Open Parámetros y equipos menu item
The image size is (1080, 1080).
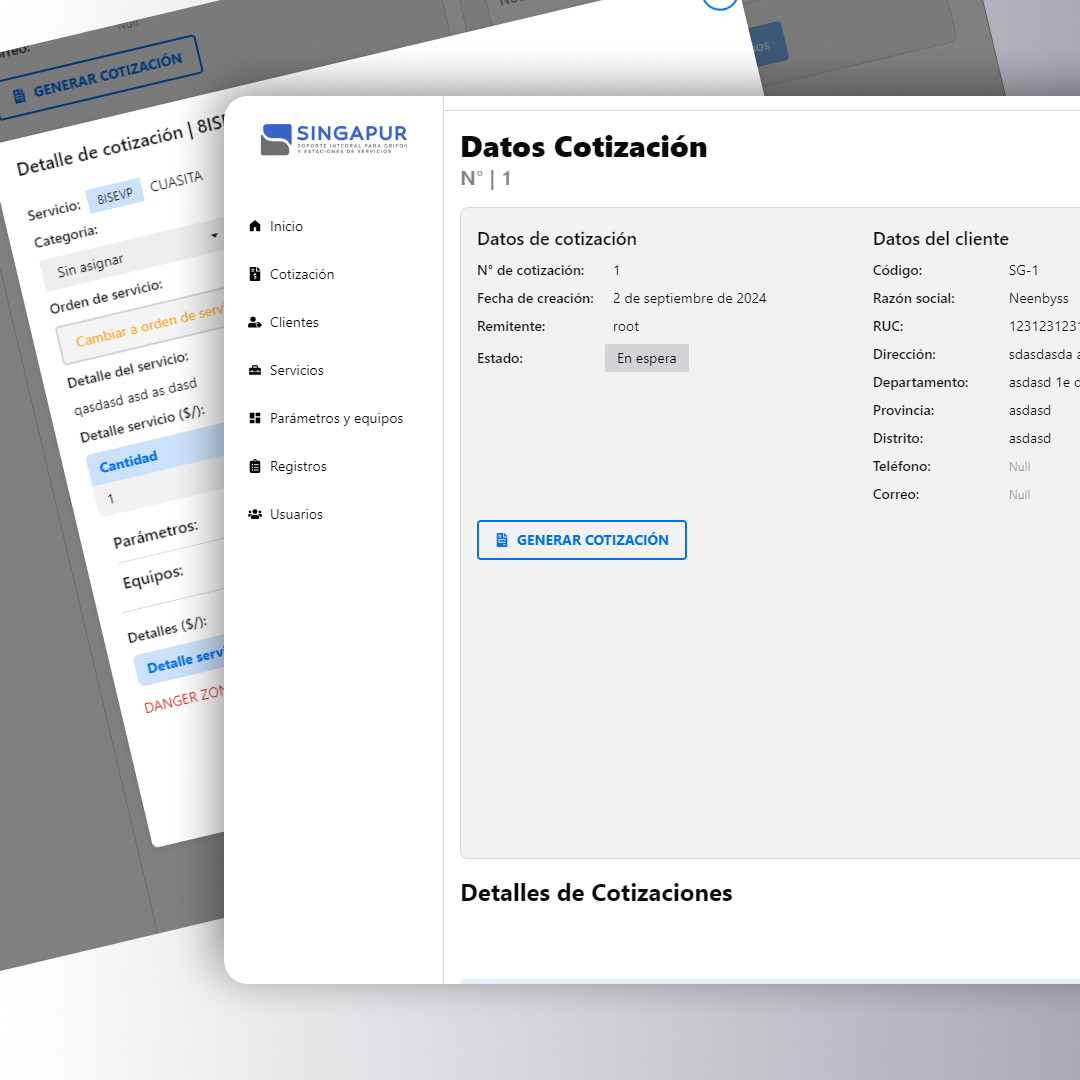coord(336,418)
